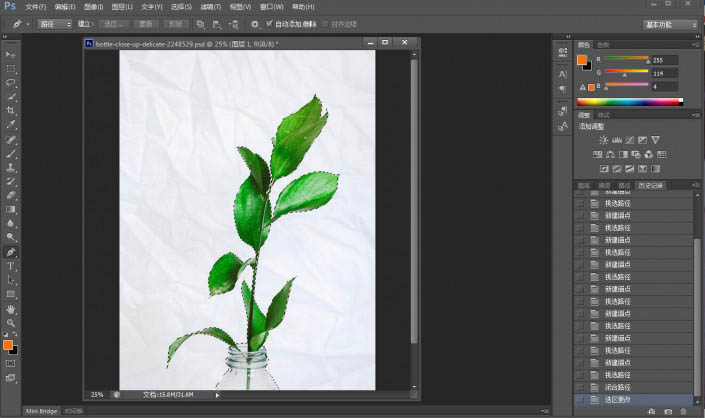Select the Zoom tool
Screen dimensions: 705x418
[11, 323]
